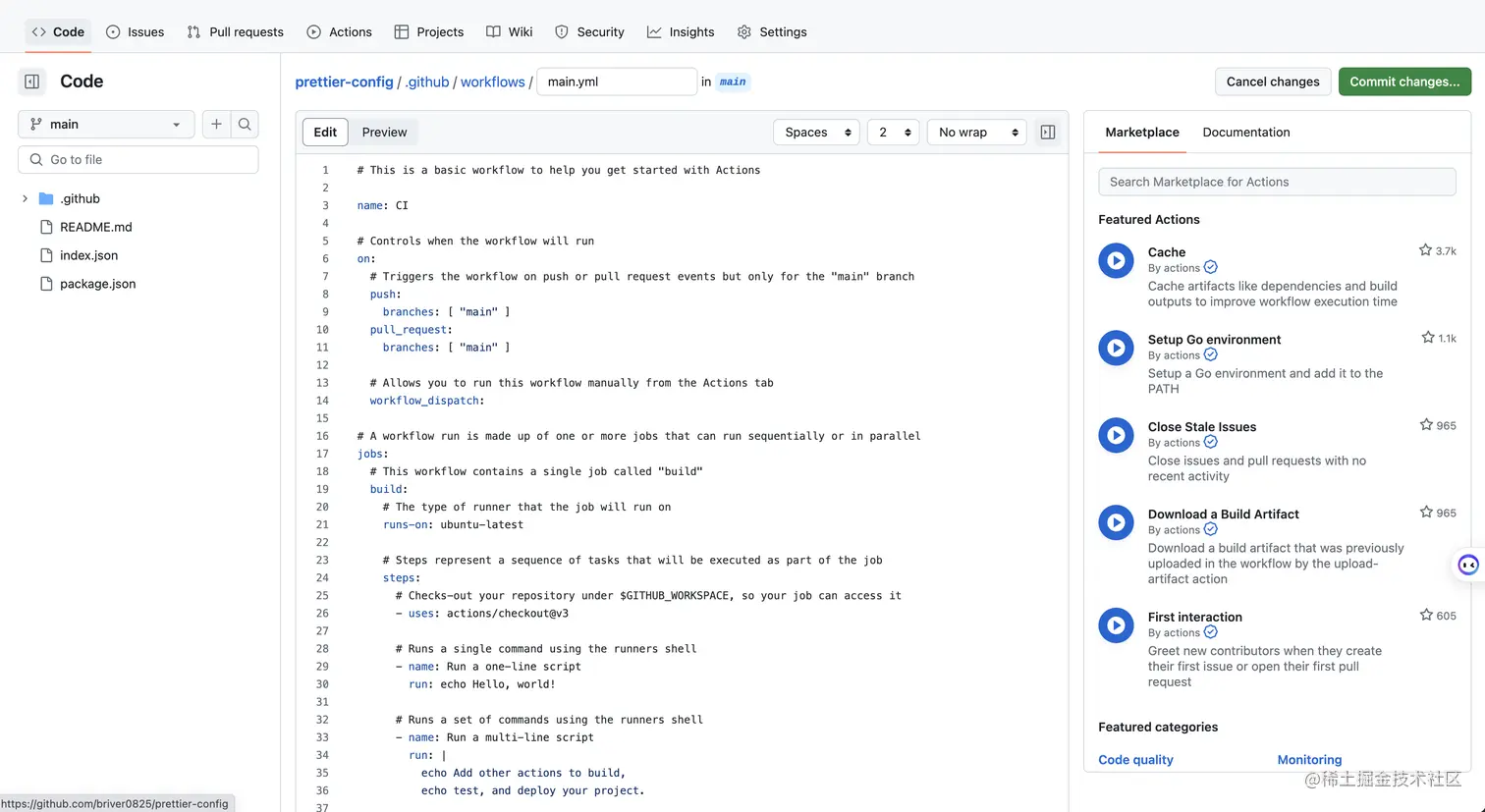
Task: Open the Security tab
Action: pos(589,31)
